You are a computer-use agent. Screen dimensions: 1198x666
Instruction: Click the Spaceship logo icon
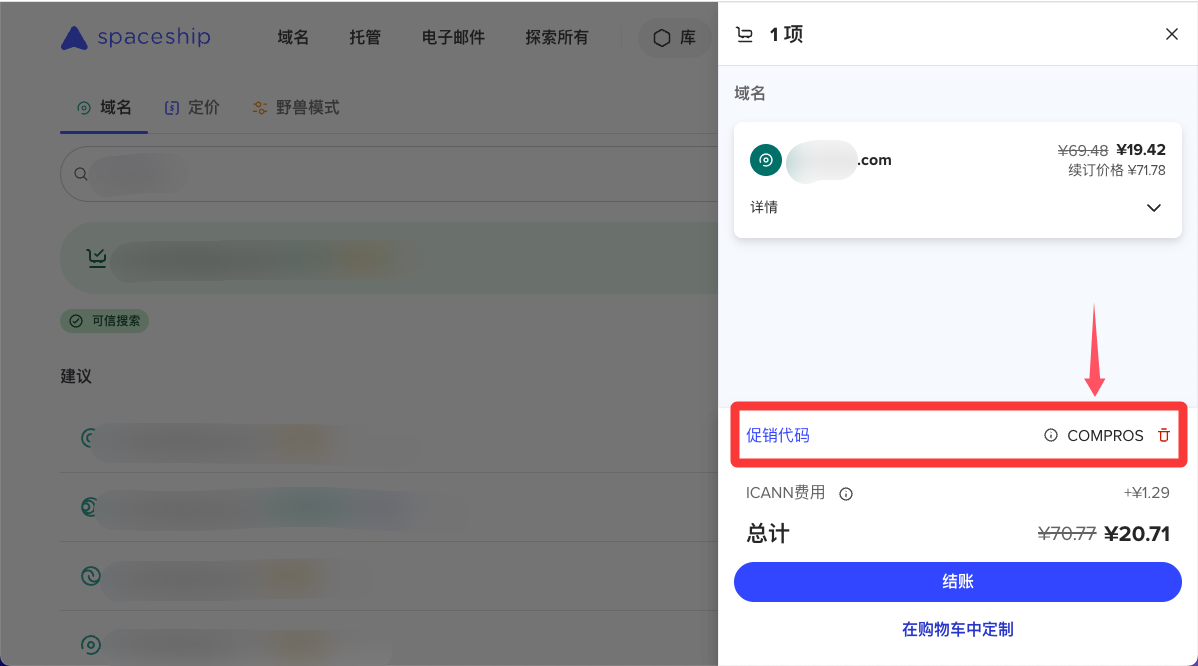74,38
